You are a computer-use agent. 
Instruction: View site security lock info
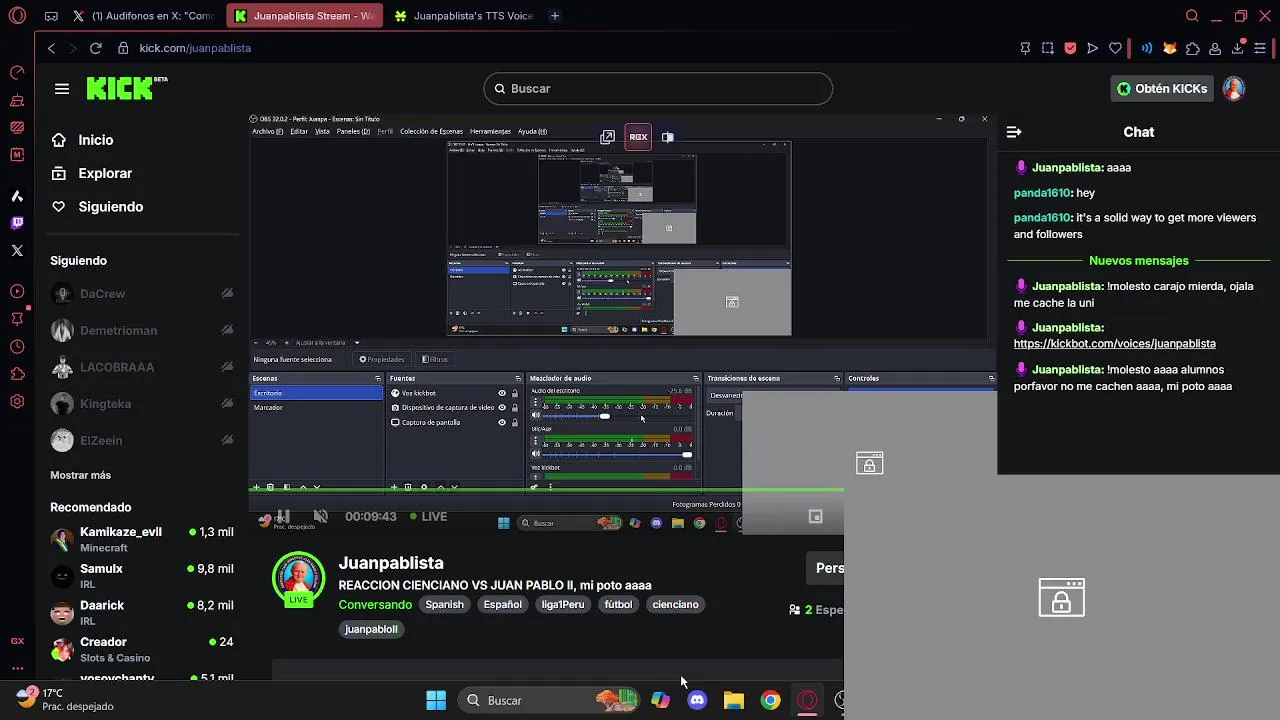coord(123,48)
